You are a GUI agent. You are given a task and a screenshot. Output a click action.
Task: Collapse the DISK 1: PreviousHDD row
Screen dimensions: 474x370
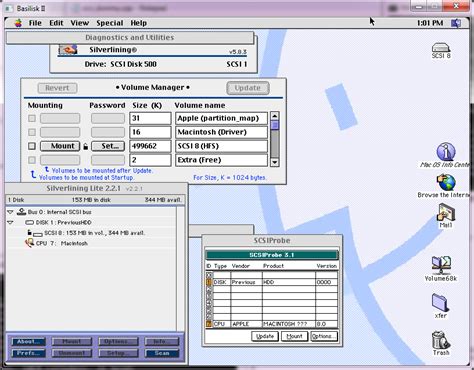coord(11,222)
